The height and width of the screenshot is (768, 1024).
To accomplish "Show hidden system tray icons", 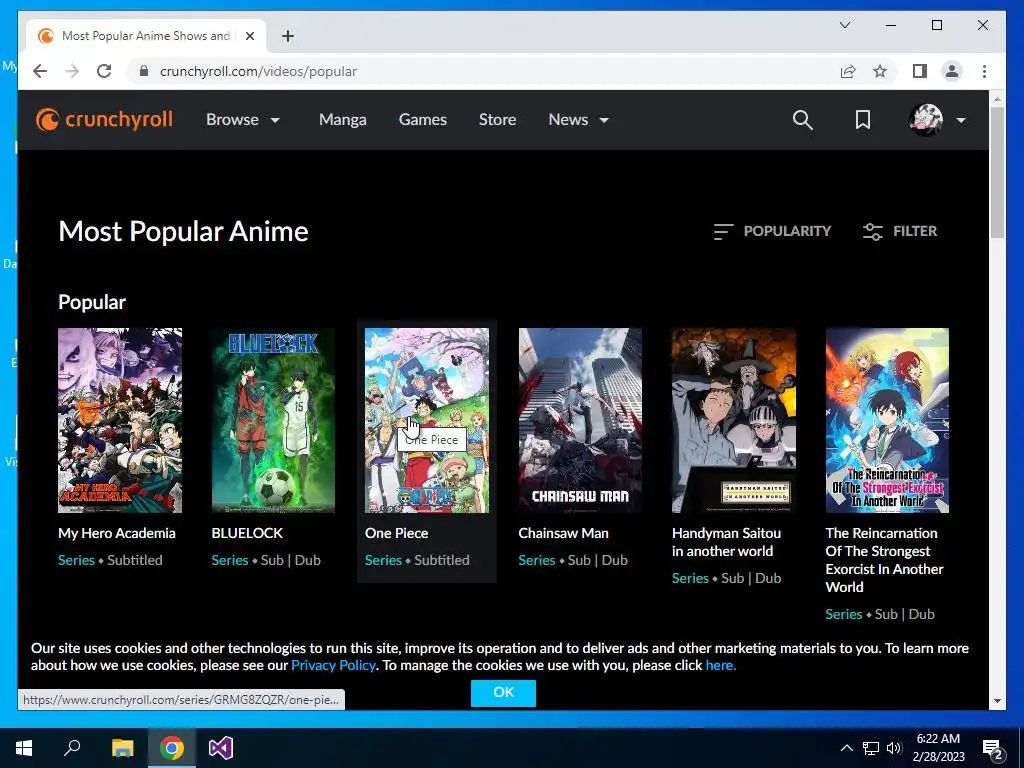I will 846,748.
